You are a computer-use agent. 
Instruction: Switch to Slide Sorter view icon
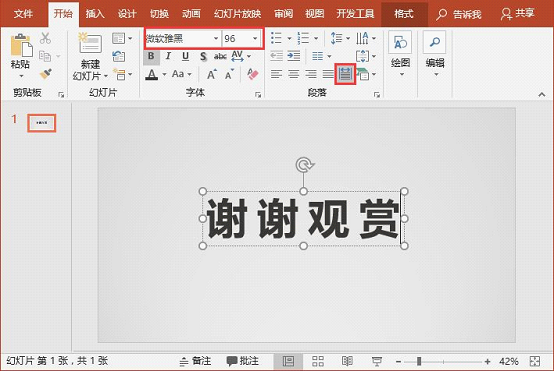click(318, 361)
